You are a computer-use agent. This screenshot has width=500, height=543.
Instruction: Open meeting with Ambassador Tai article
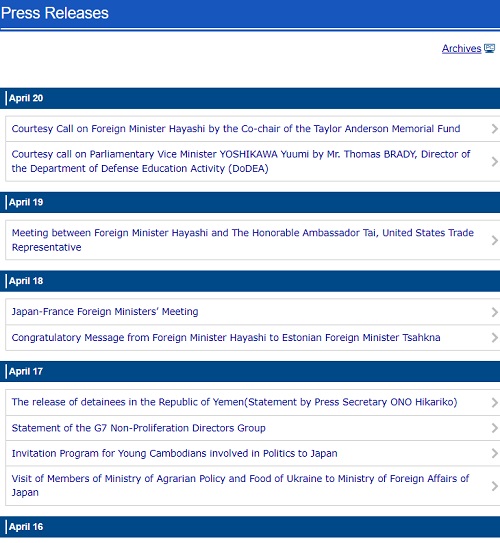point(242,240)
